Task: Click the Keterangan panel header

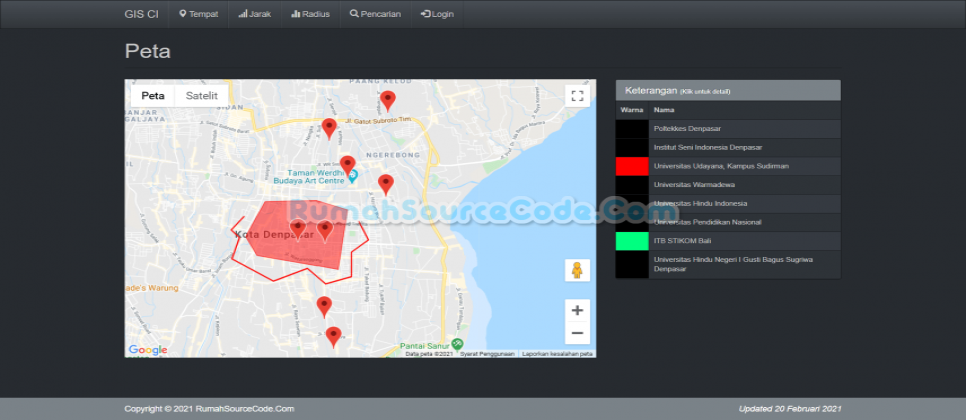Action: coord(728,91)
